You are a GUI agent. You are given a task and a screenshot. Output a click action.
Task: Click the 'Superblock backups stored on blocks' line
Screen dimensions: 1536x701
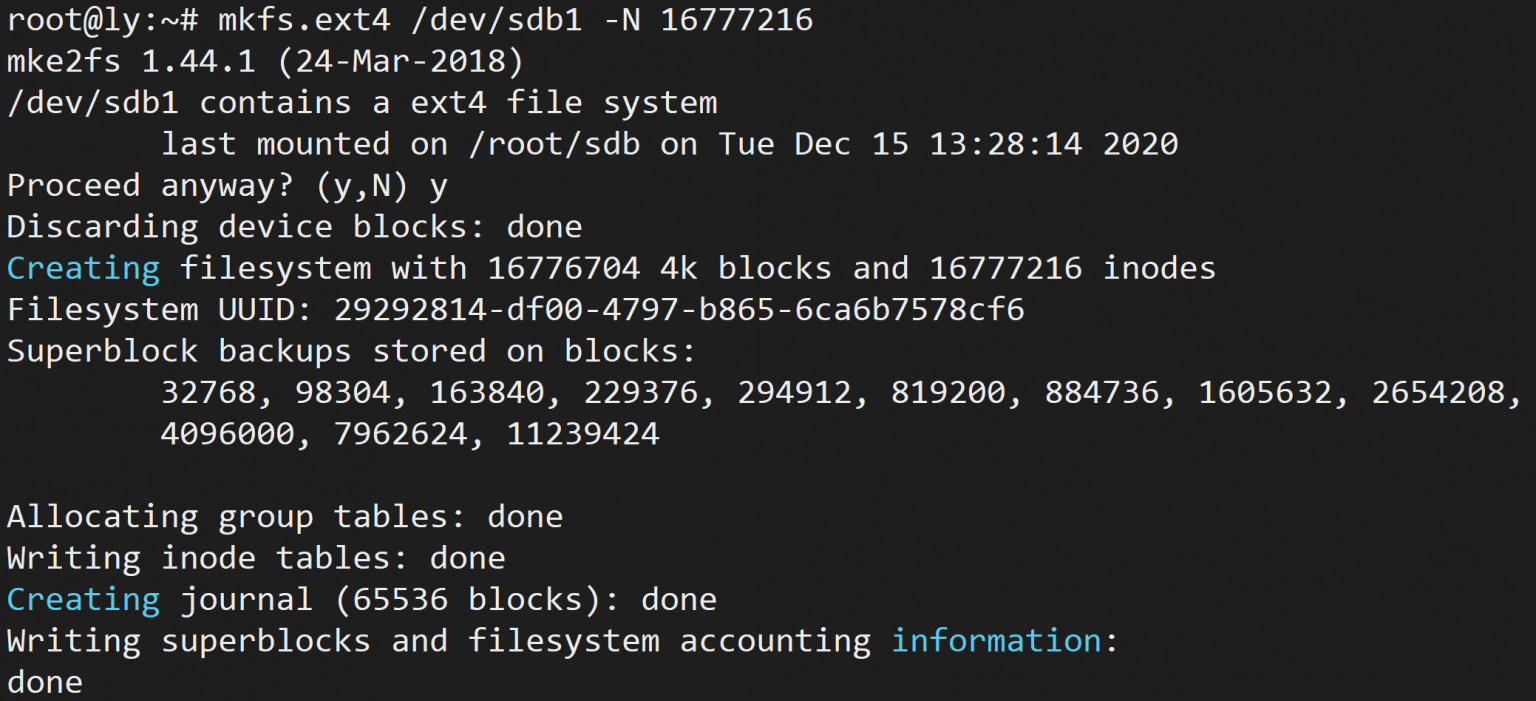[351, 351]
